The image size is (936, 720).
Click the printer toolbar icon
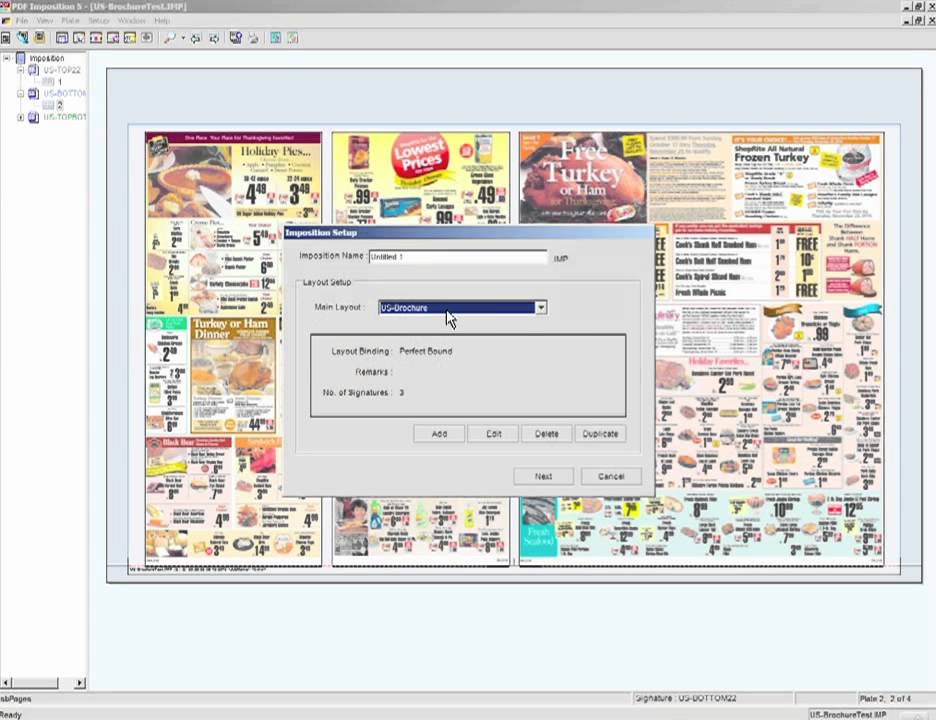point(254,38)
